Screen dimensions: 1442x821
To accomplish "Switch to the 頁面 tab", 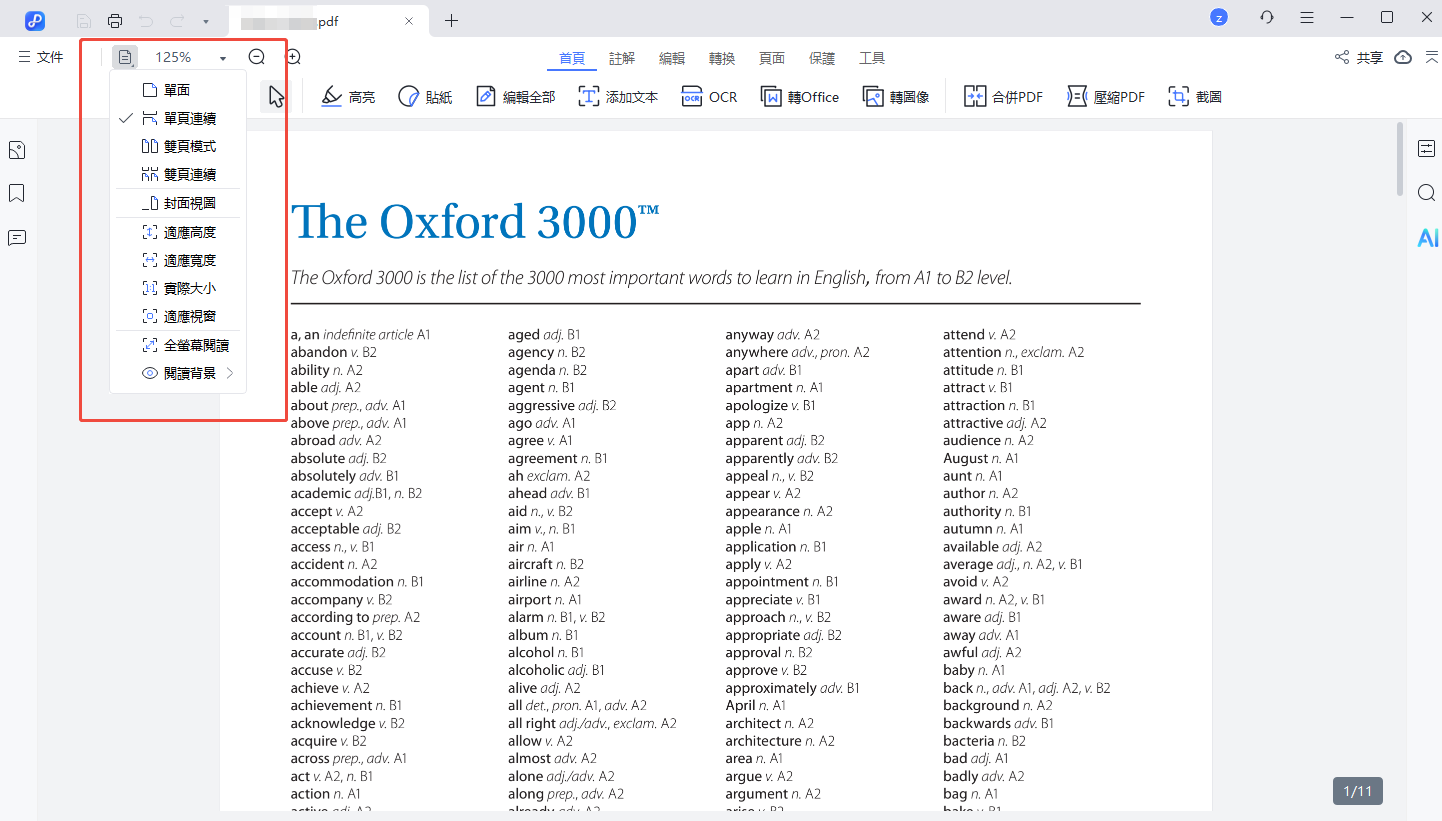I will [x=772, y=58].
